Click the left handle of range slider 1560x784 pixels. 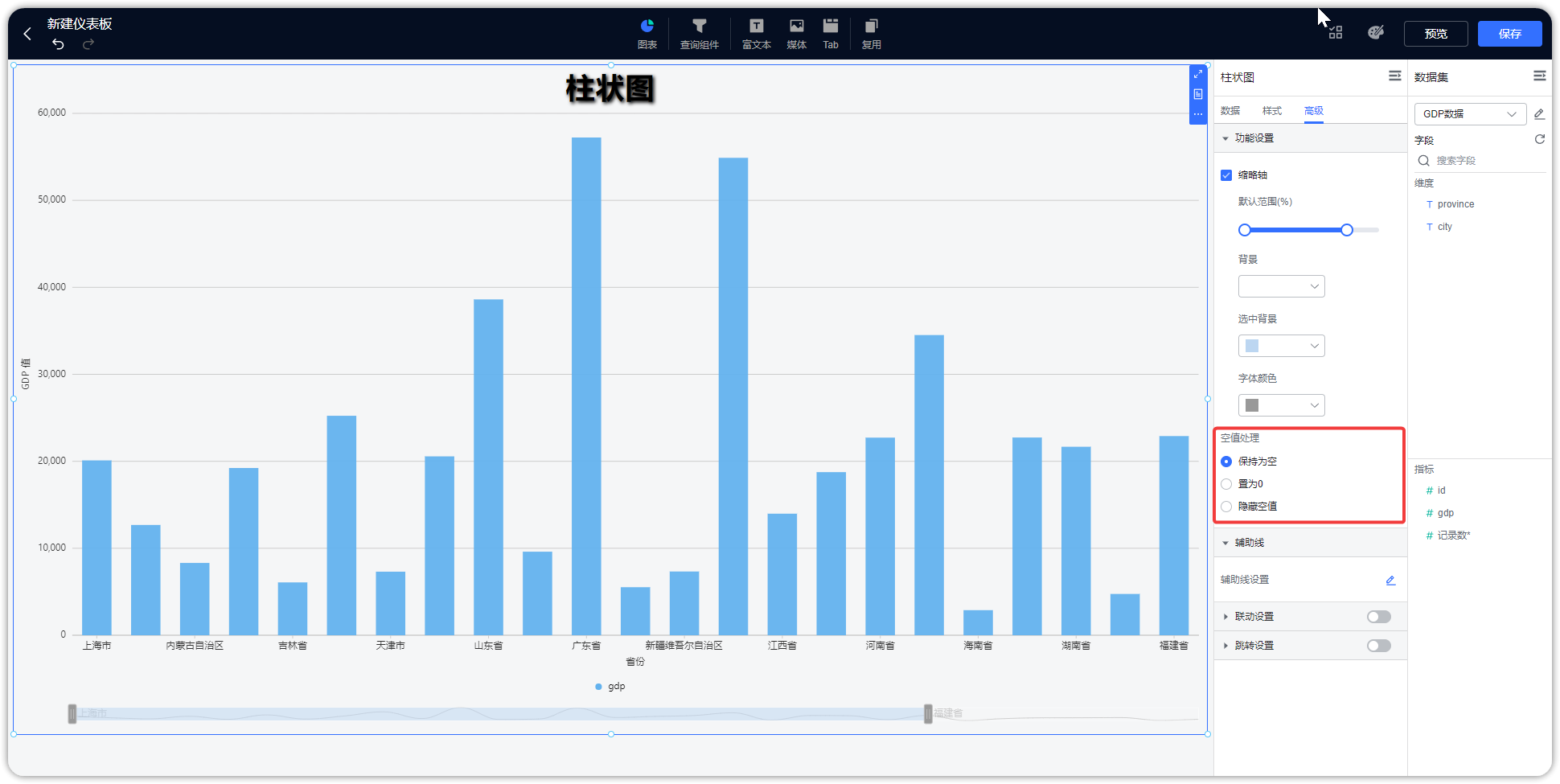(x=1245, y=230)
